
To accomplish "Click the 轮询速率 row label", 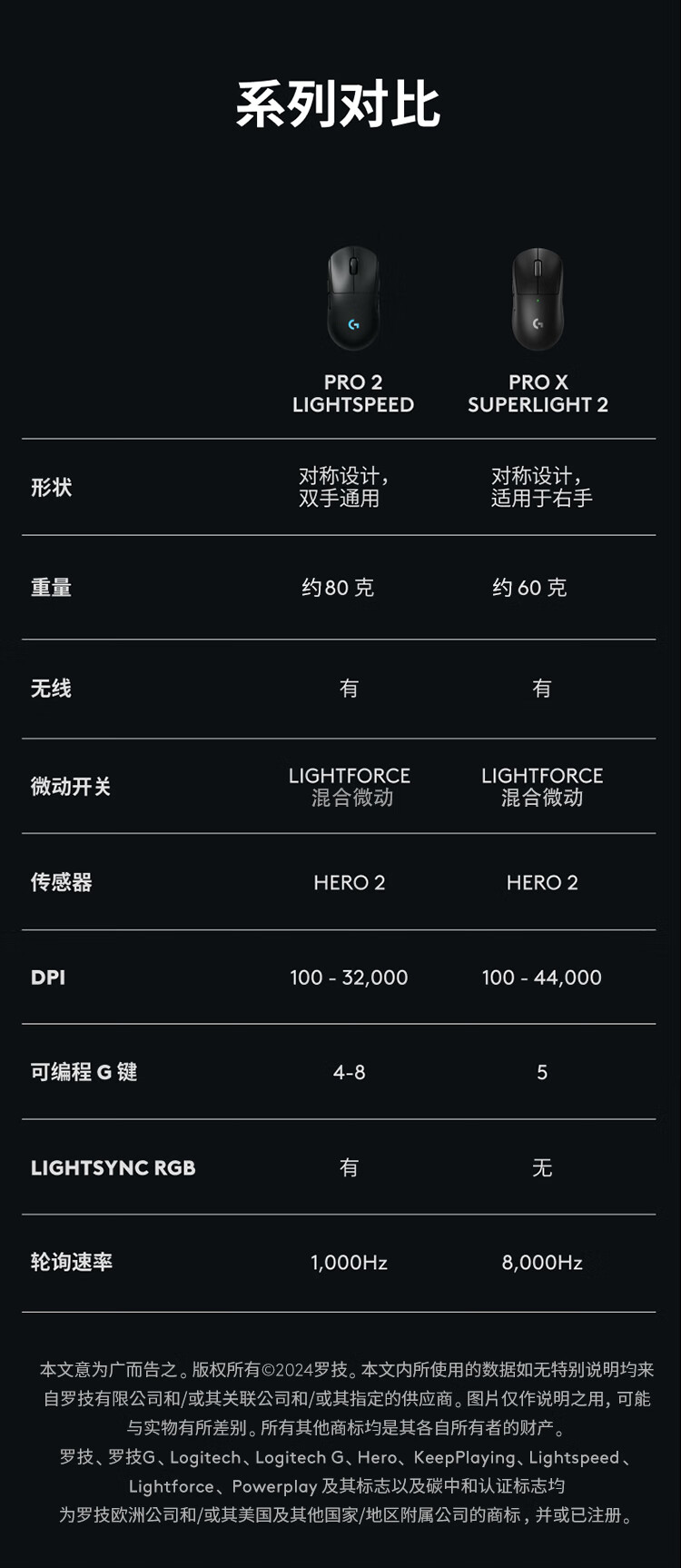I will pos(72,1262).
